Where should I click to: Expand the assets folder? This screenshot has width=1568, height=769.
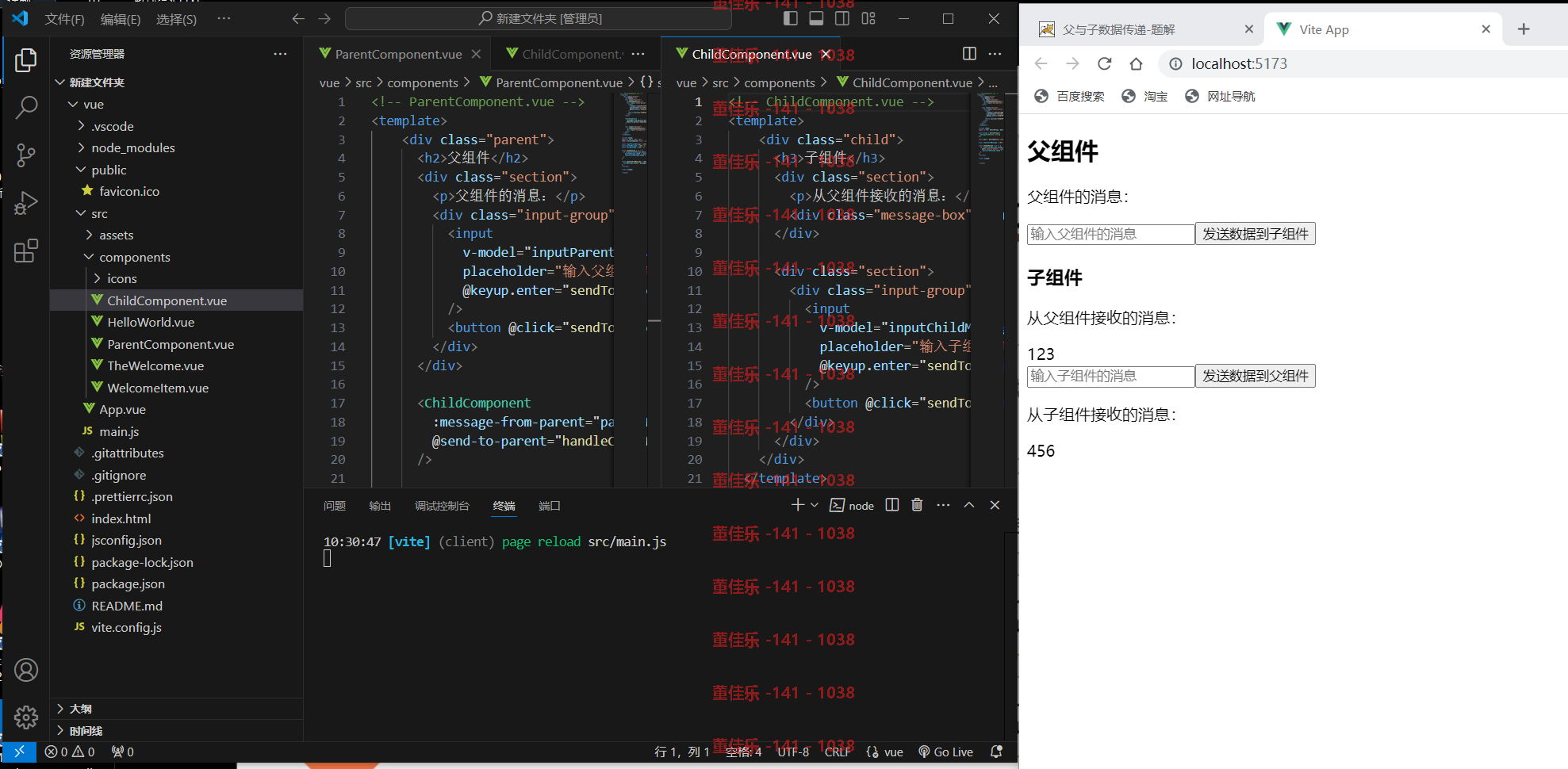pos(116,235)
